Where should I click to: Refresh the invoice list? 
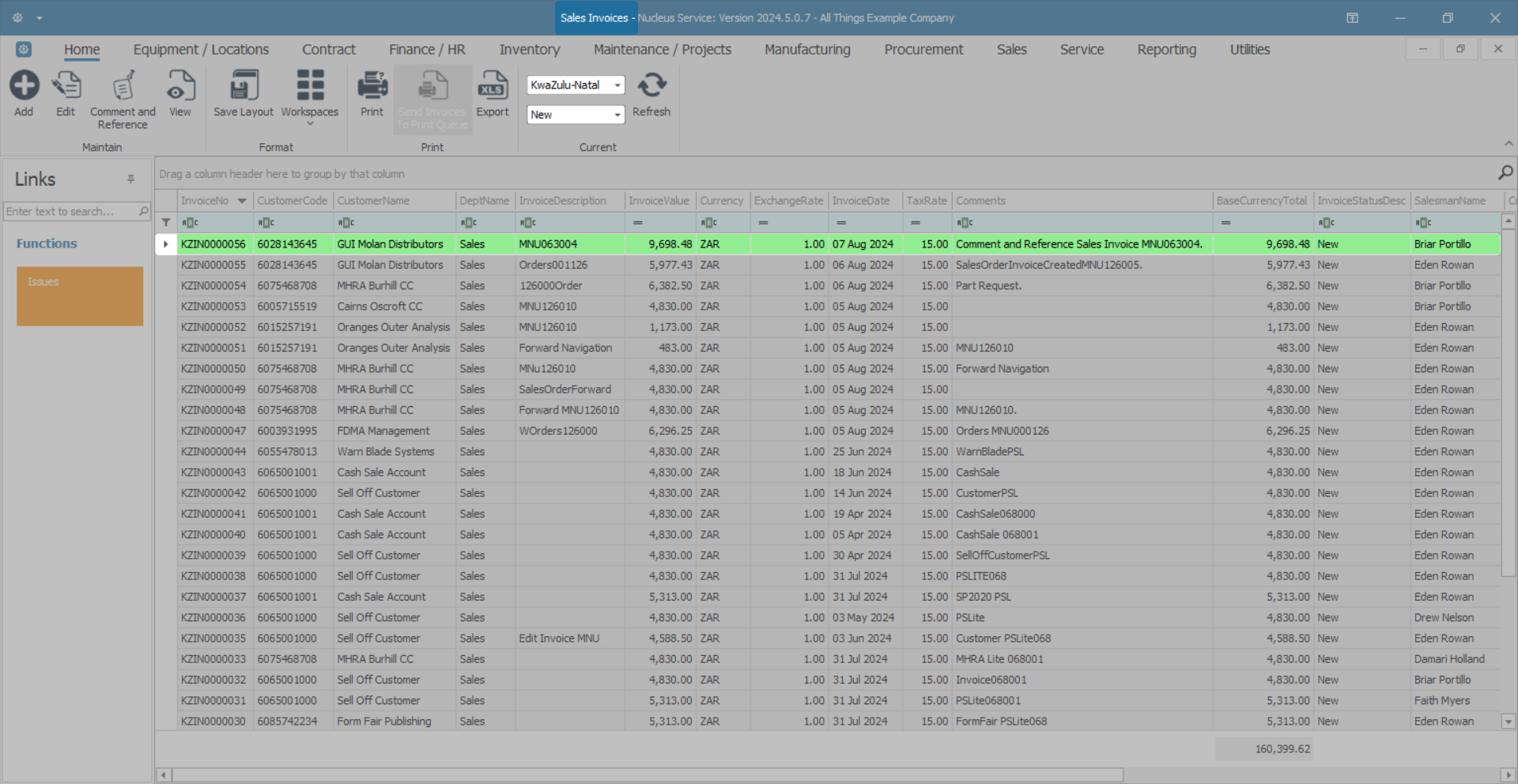(x=651, y=85)
